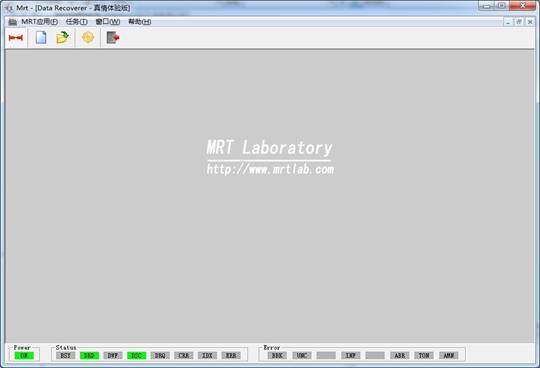
Task: Restore the inner Data Recoverer document window
Action: click(519, 22)
